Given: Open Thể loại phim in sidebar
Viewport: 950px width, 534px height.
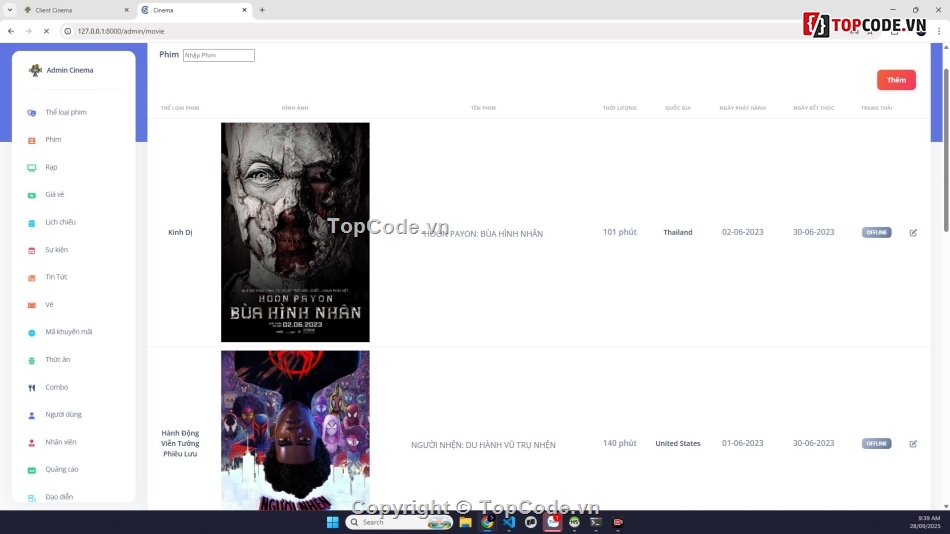Looking at the screenshot, I should pos(65,112).
